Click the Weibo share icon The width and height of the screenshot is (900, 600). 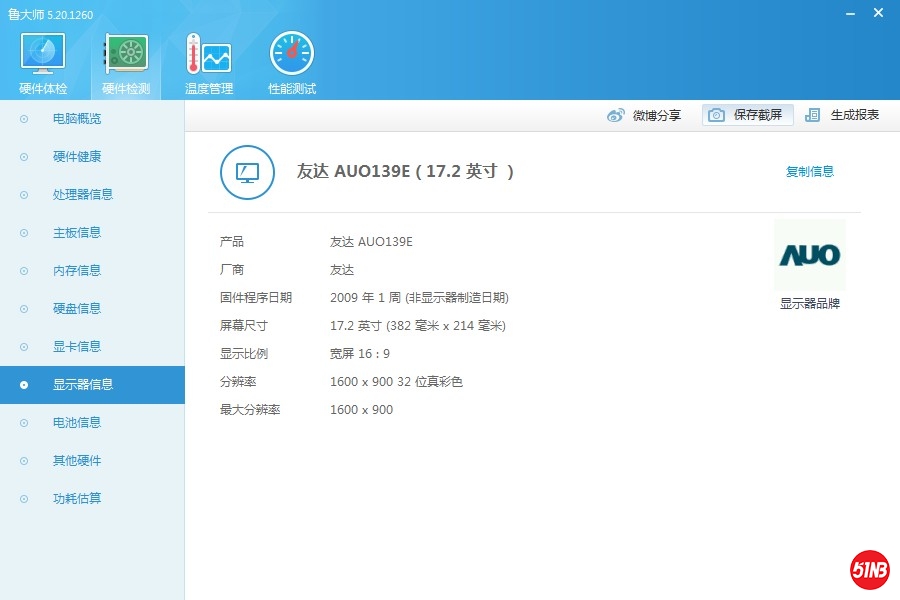616,115
